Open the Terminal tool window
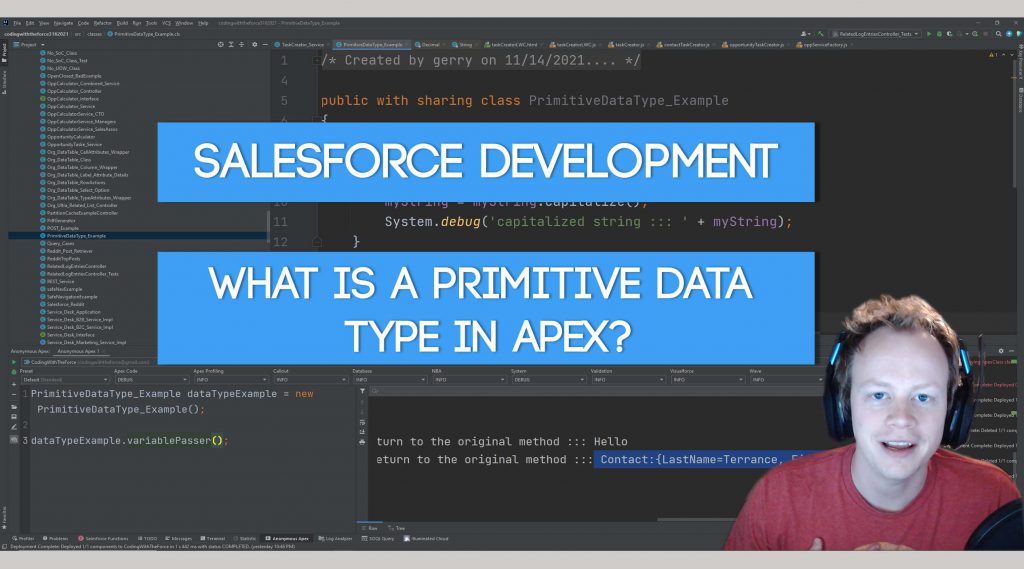 (212, 539)
